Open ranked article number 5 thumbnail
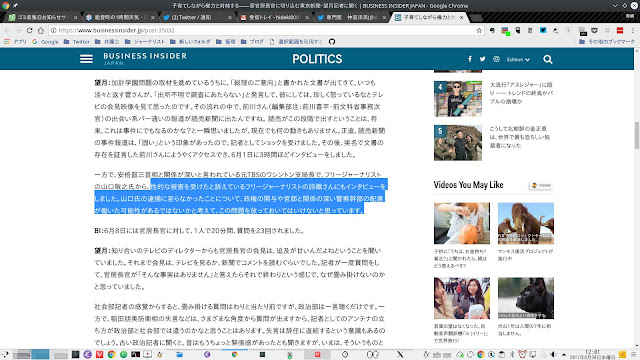The height and width of the screenshot is (360, 640). pos(458,143)
